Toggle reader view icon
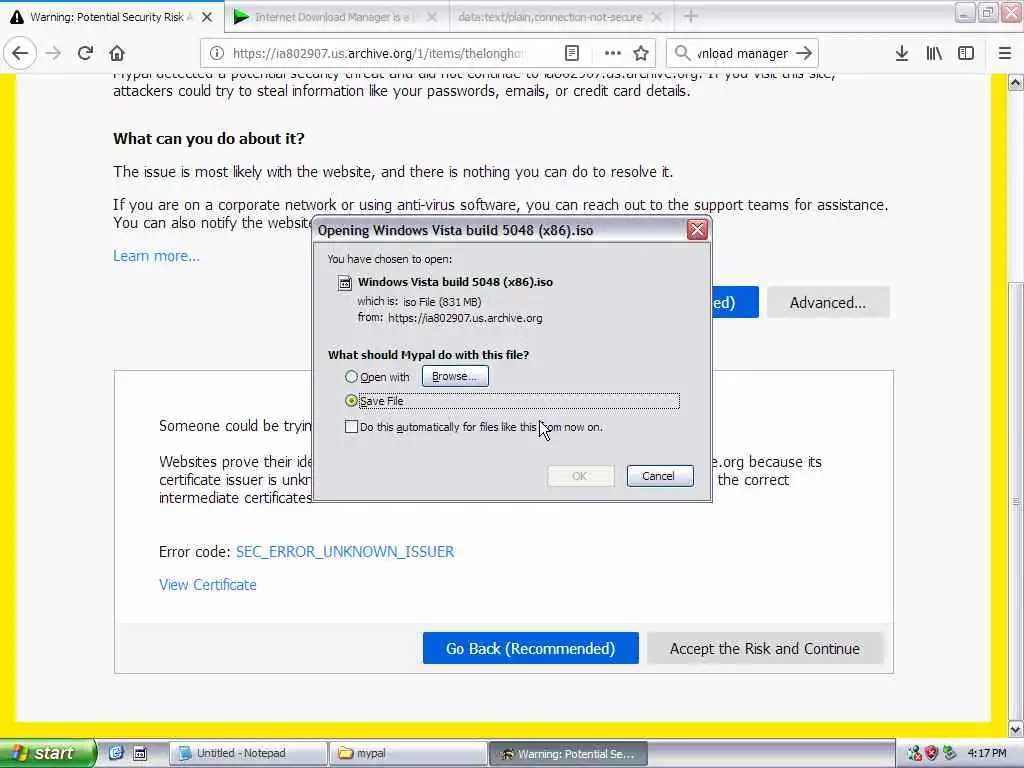 571,53
